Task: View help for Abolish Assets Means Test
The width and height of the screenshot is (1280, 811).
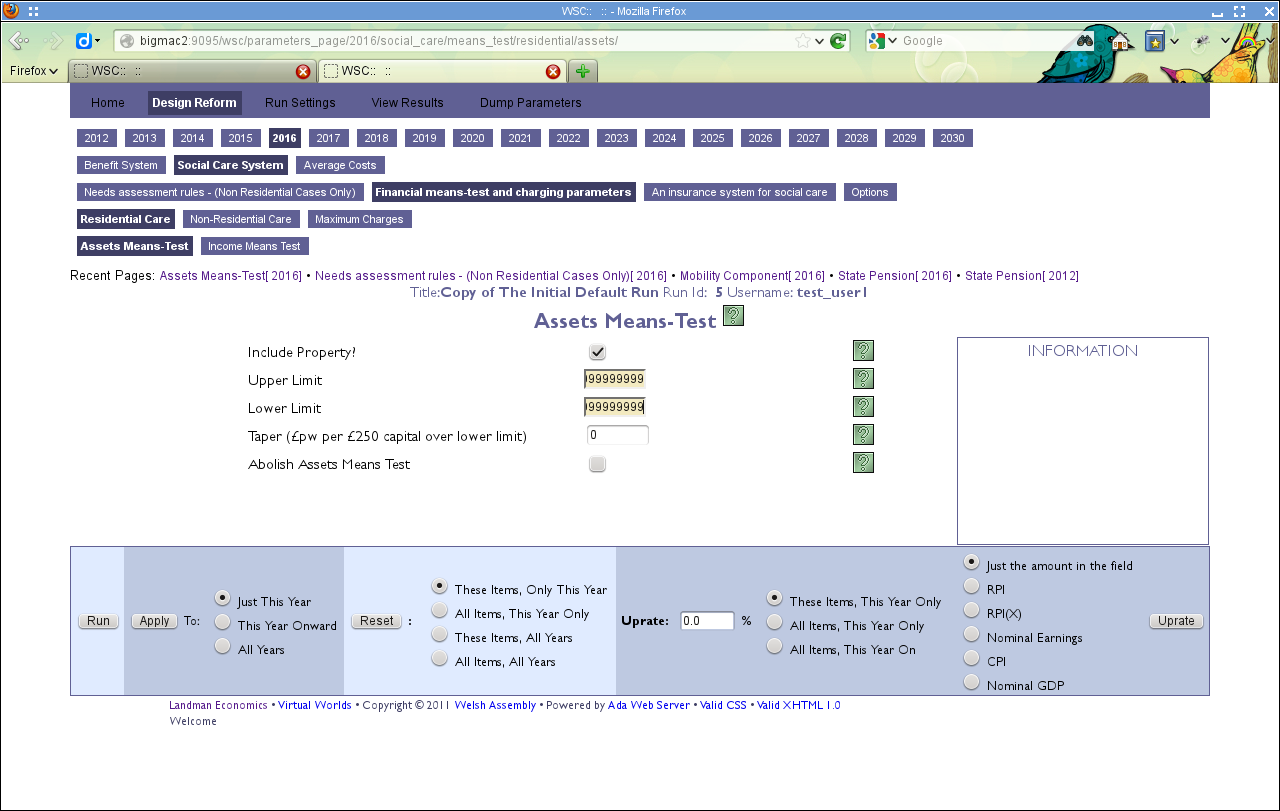Action: [x=863, y=463]
